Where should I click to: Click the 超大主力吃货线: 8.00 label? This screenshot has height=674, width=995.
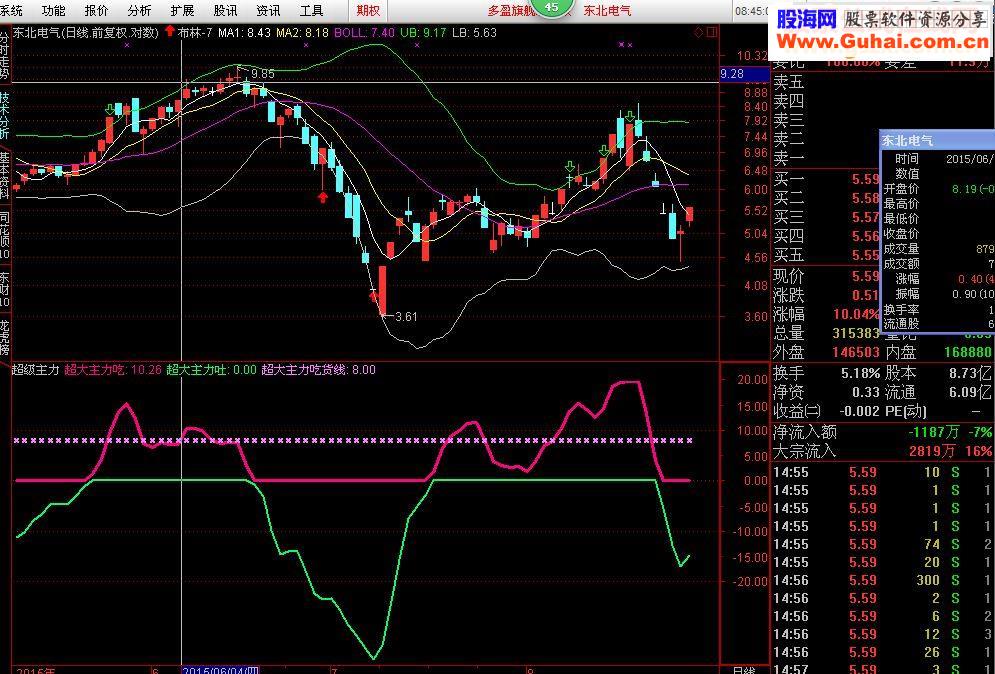(x=319, y=369)
